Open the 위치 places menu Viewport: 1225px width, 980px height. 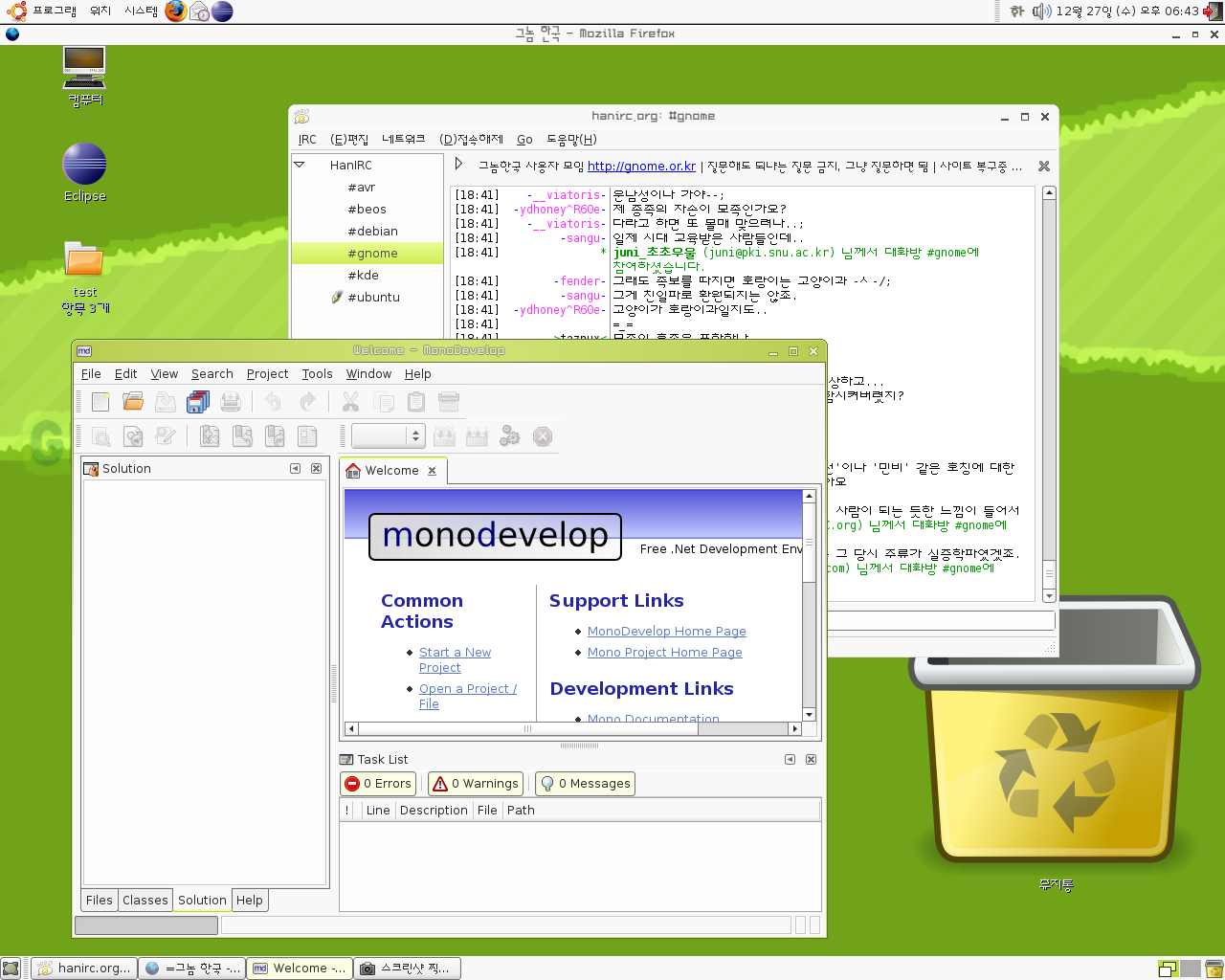point(100,11)
